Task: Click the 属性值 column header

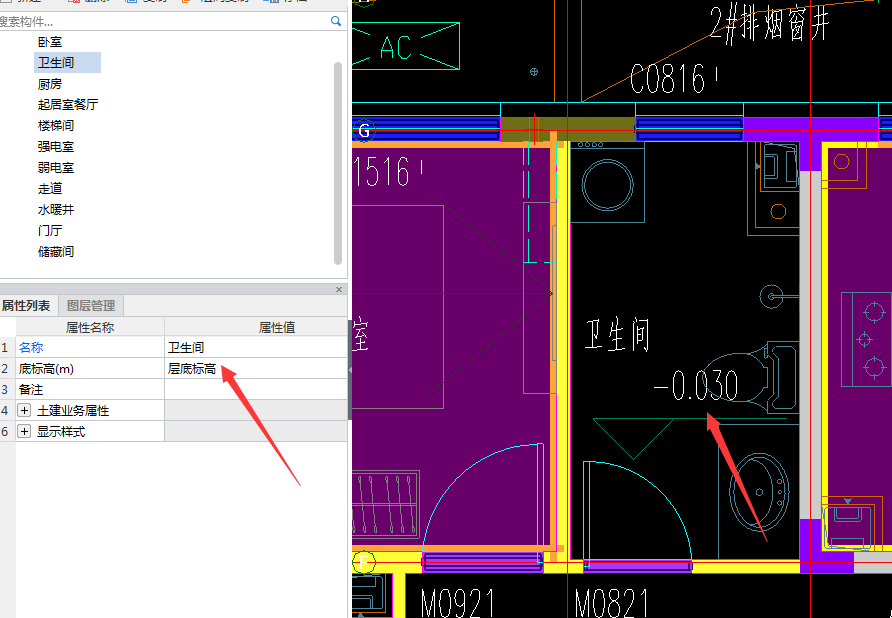Action: 257,327
